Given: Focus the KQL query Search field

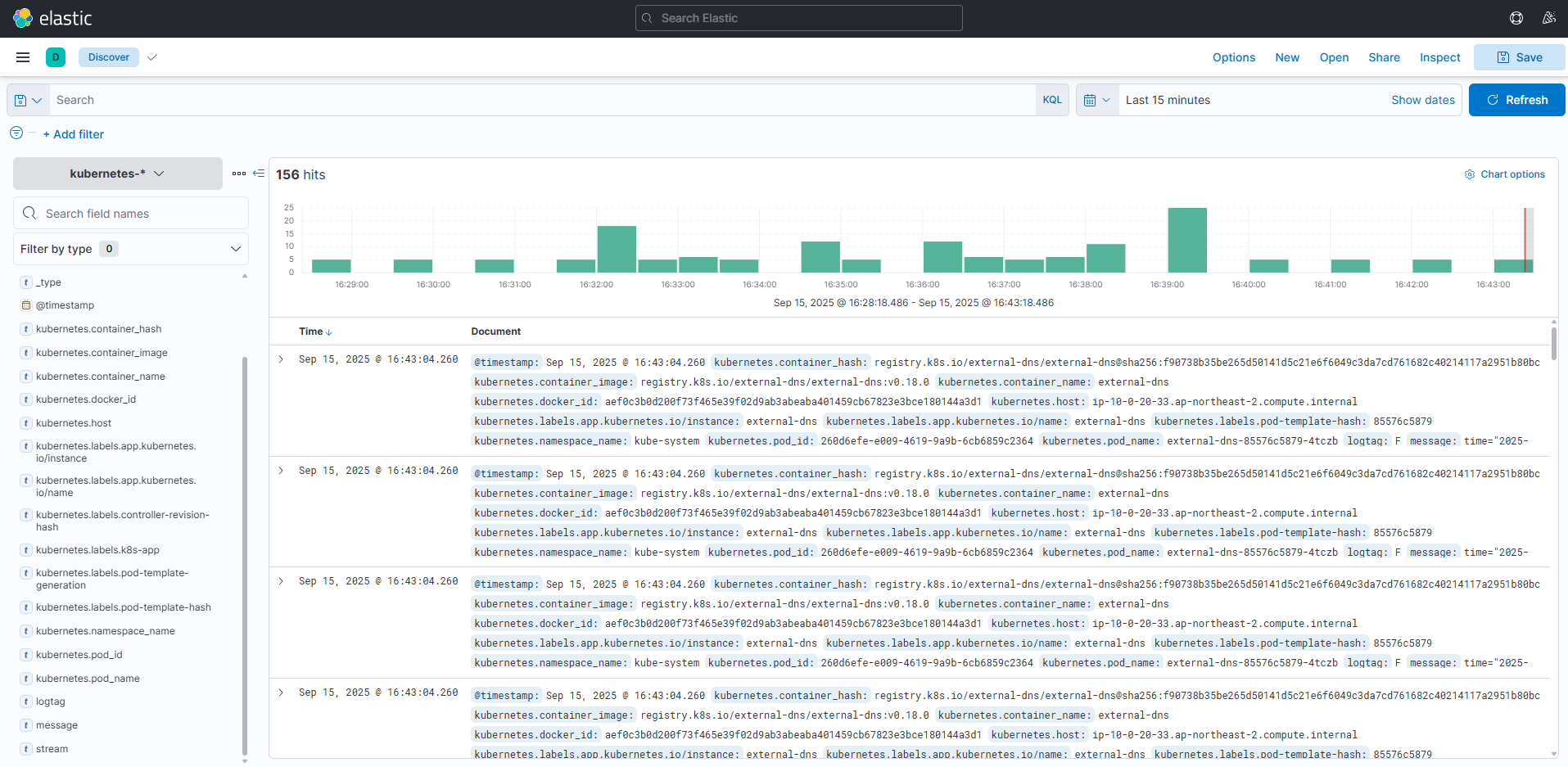Looking at the screenshot, I should (x=543, y=100).
